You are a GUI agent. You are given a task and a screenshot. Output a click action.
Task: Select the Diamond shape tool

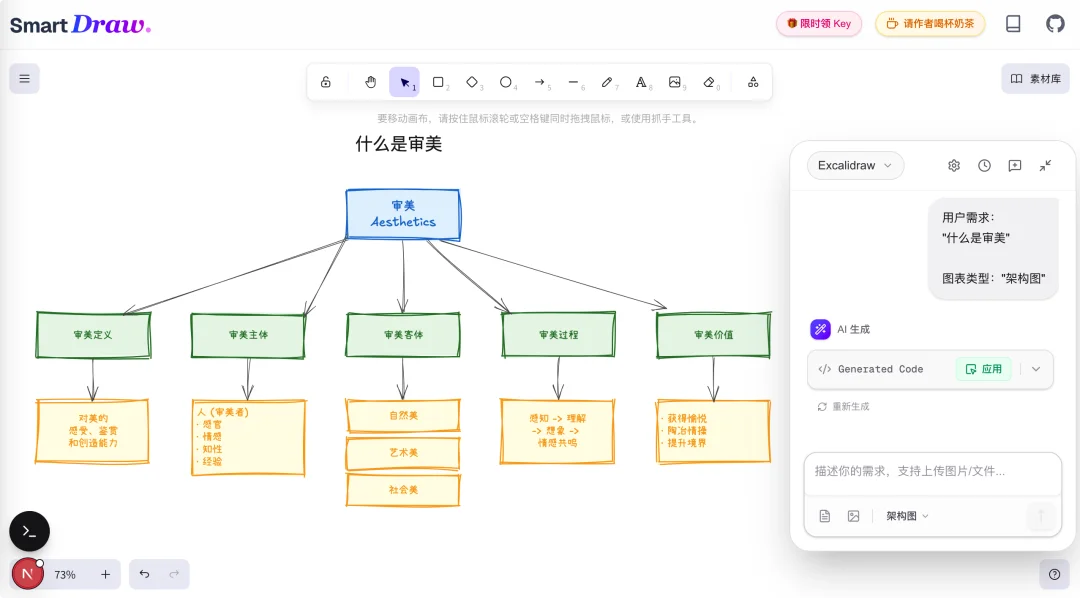[x=472, y=82]
